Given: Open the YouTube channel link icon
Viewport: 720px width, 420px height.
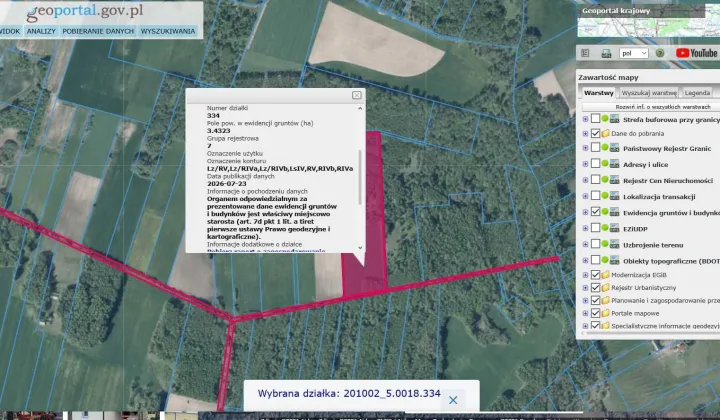Looking at the screenshot, I should pos(696,53).
